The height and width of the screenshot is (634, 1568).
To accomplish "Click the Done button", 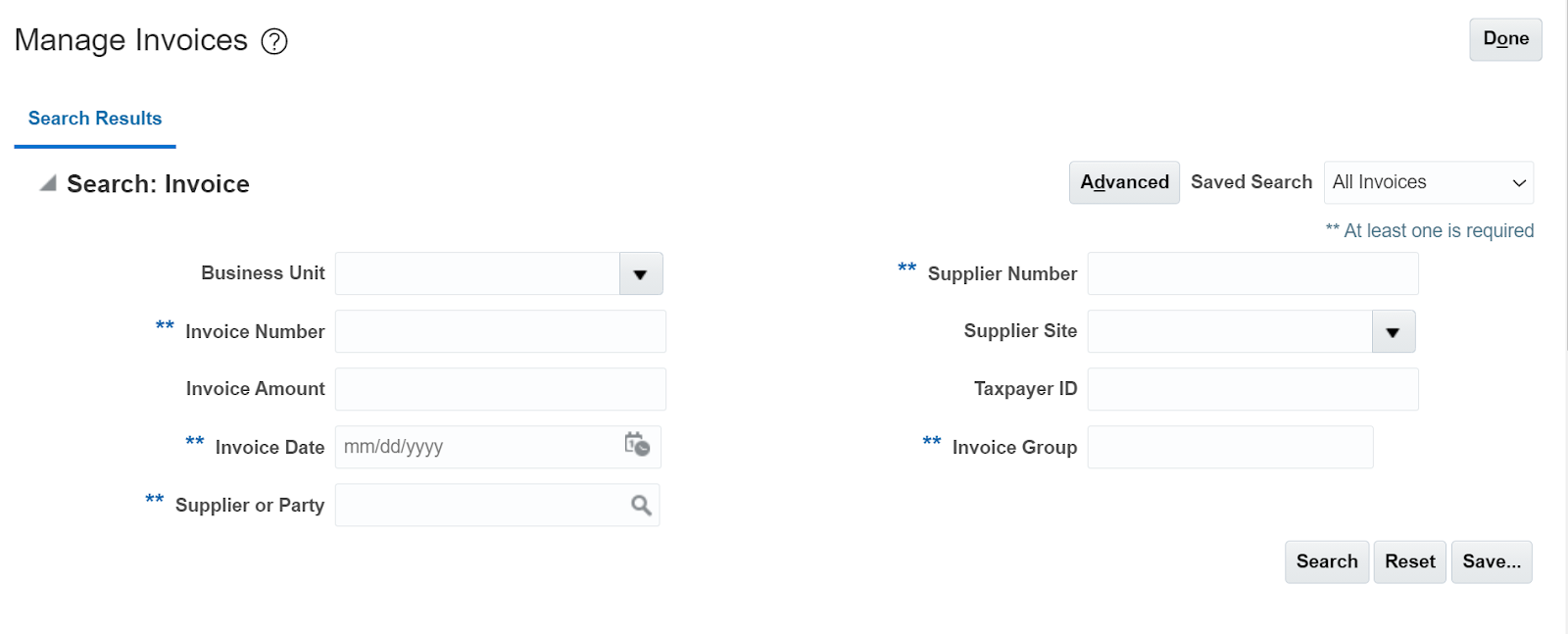I will tap(1505, 39).
